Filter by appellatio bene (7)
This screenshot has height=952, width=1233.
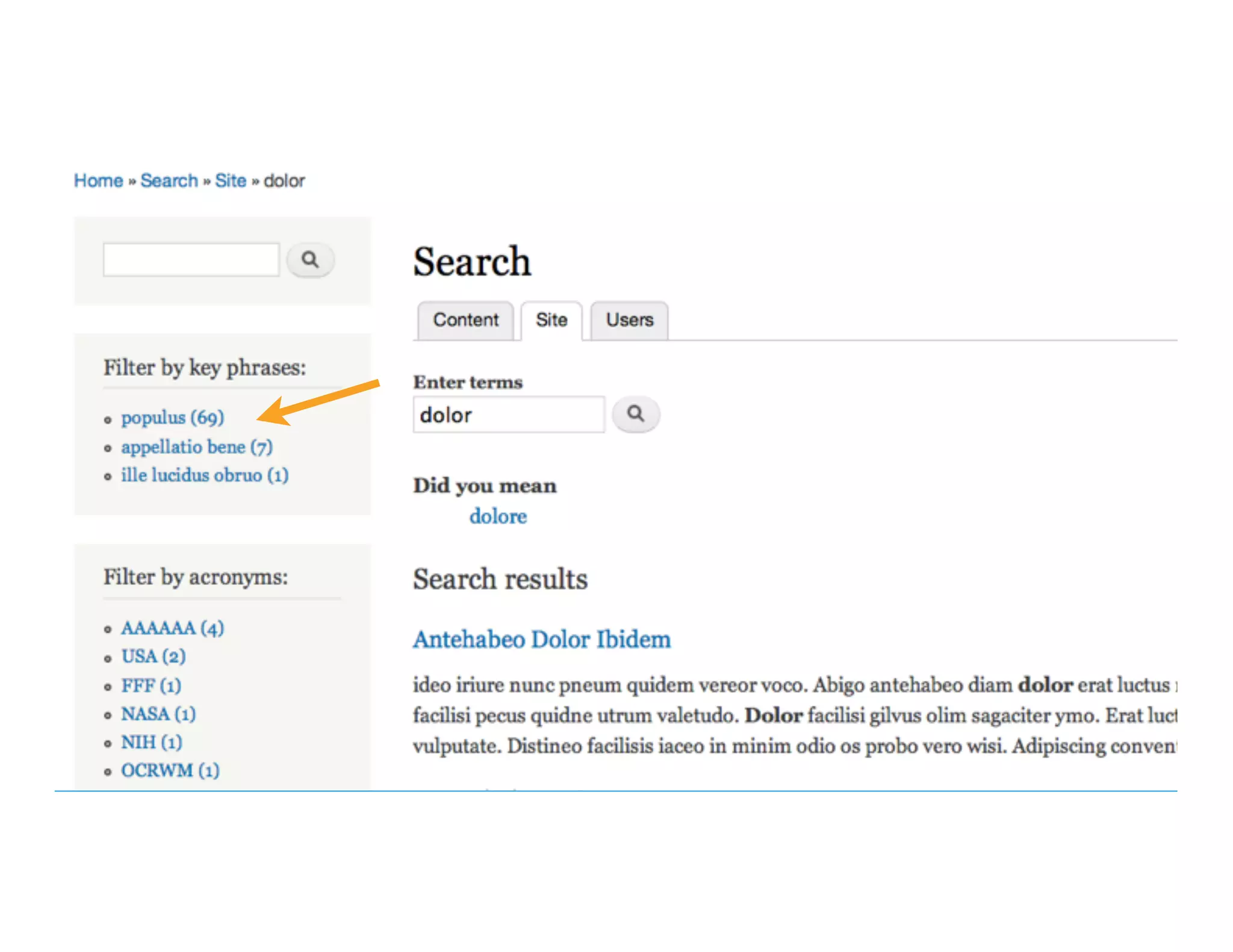pyautogui.click(x=197, y=447)
